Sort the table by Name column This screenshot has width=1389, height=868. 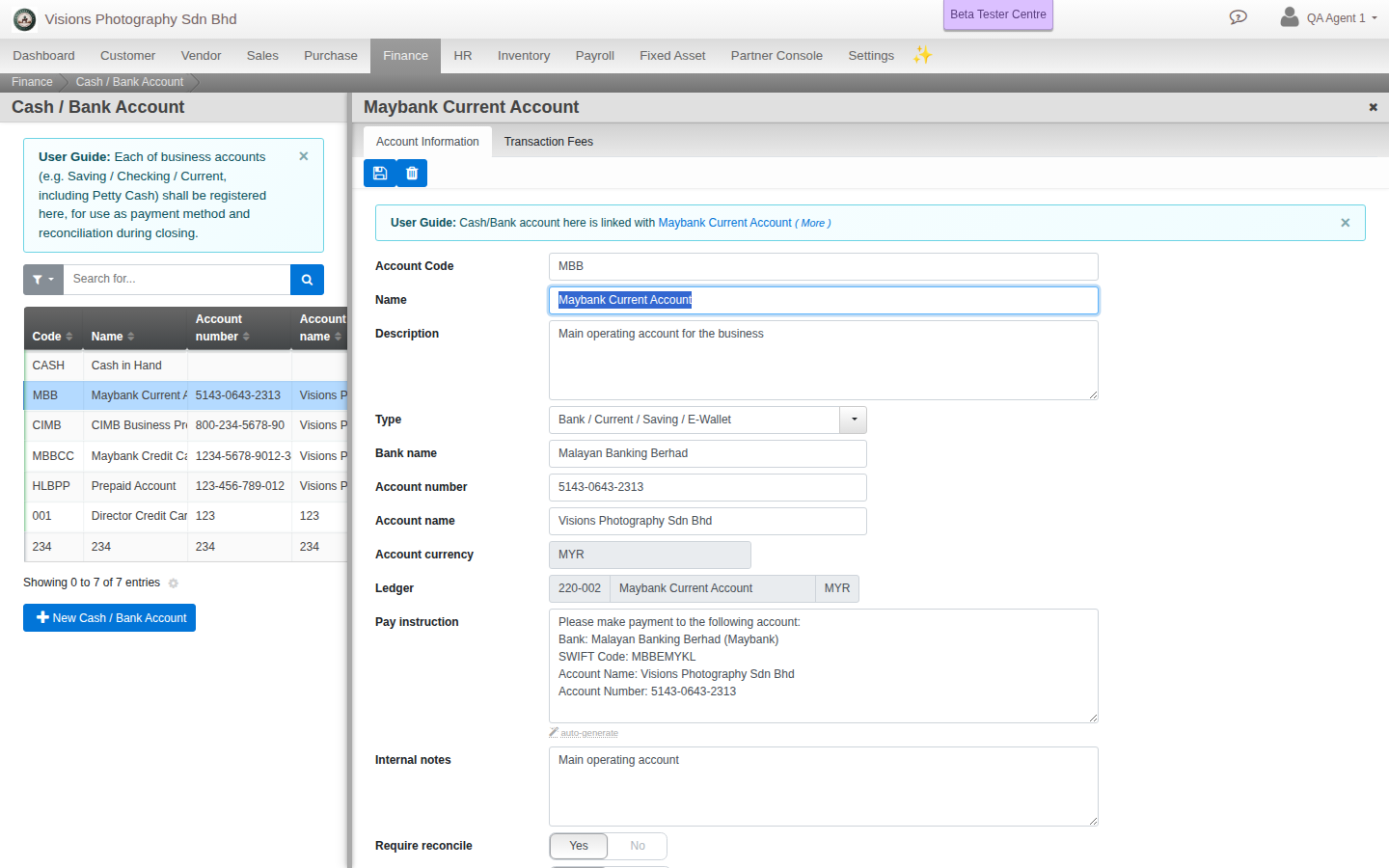click(135, 337)
